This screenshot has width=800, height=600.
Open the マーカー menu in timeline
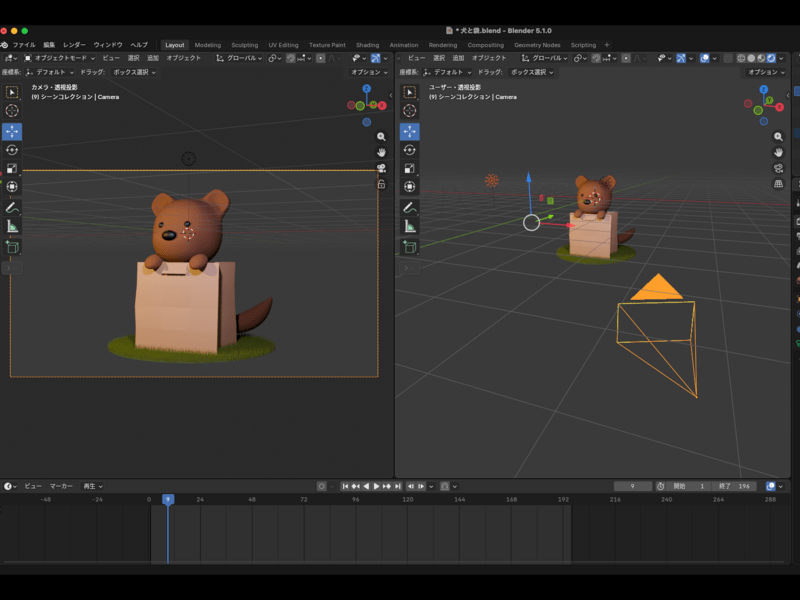coord(61,486)
